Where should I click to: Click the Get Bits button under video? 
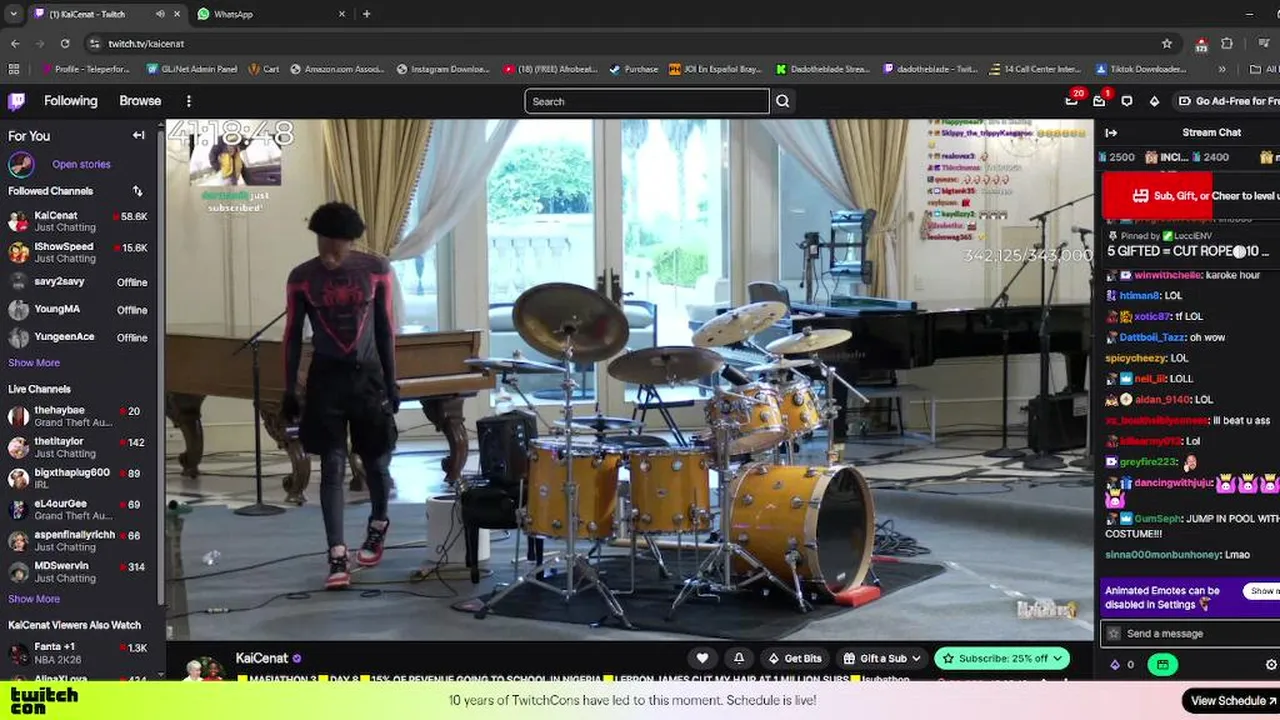pos(795,658)
